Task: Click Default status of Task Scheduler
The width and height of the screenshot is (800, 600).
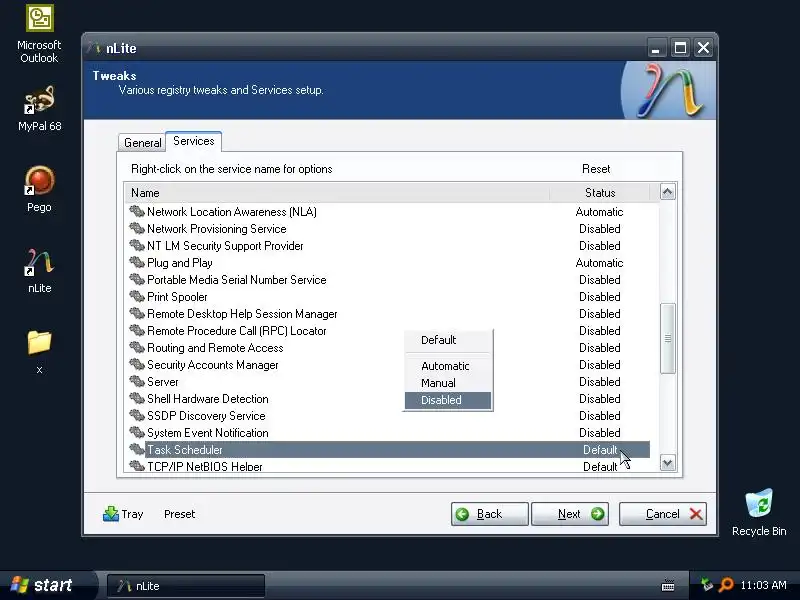Action: [600, 449]
